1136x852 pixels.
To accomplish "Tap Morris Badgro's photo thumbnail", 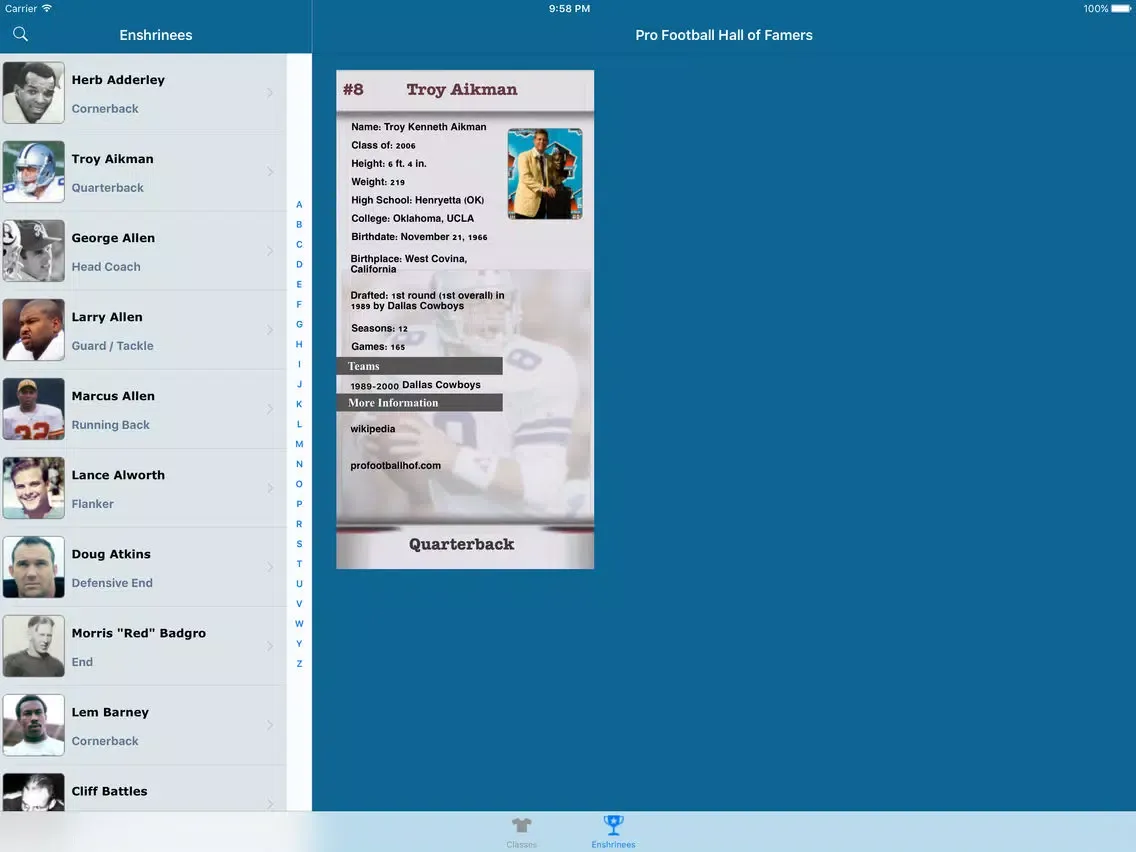I will [33, 646].
